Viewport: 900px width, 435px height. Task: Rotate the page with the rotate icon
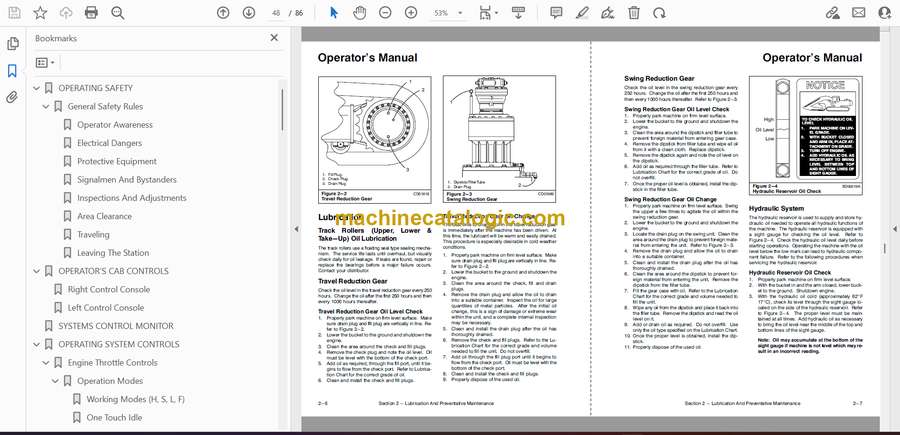660,13
